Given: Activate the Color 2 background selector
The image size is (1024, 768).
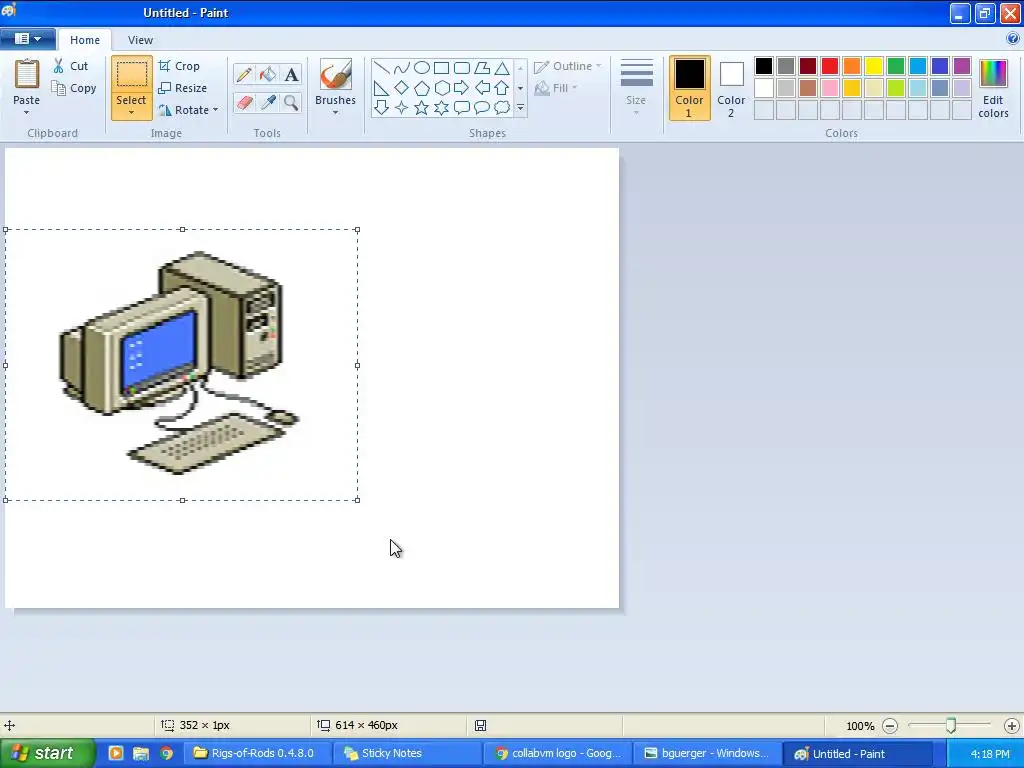Looking at the screenshot, I should point(731,88).
